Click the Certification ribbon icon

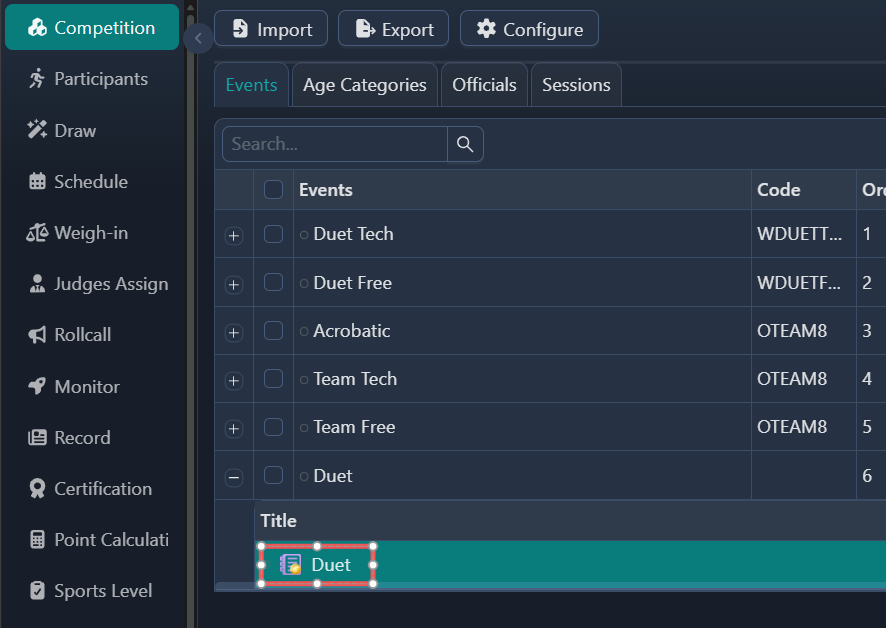pos(37,488)
